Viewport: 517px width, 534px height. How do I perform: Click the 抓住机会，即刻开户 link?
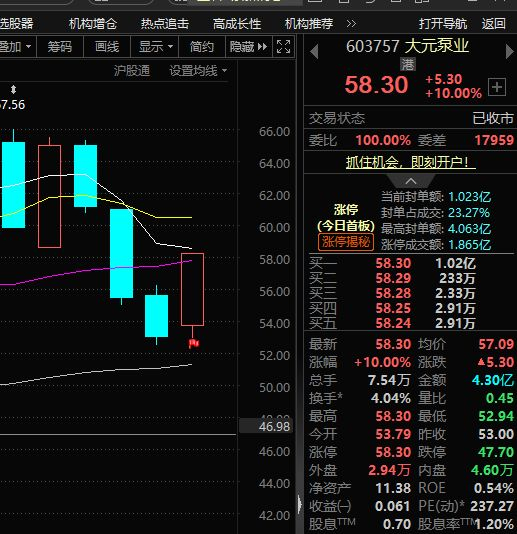[411, 162]
